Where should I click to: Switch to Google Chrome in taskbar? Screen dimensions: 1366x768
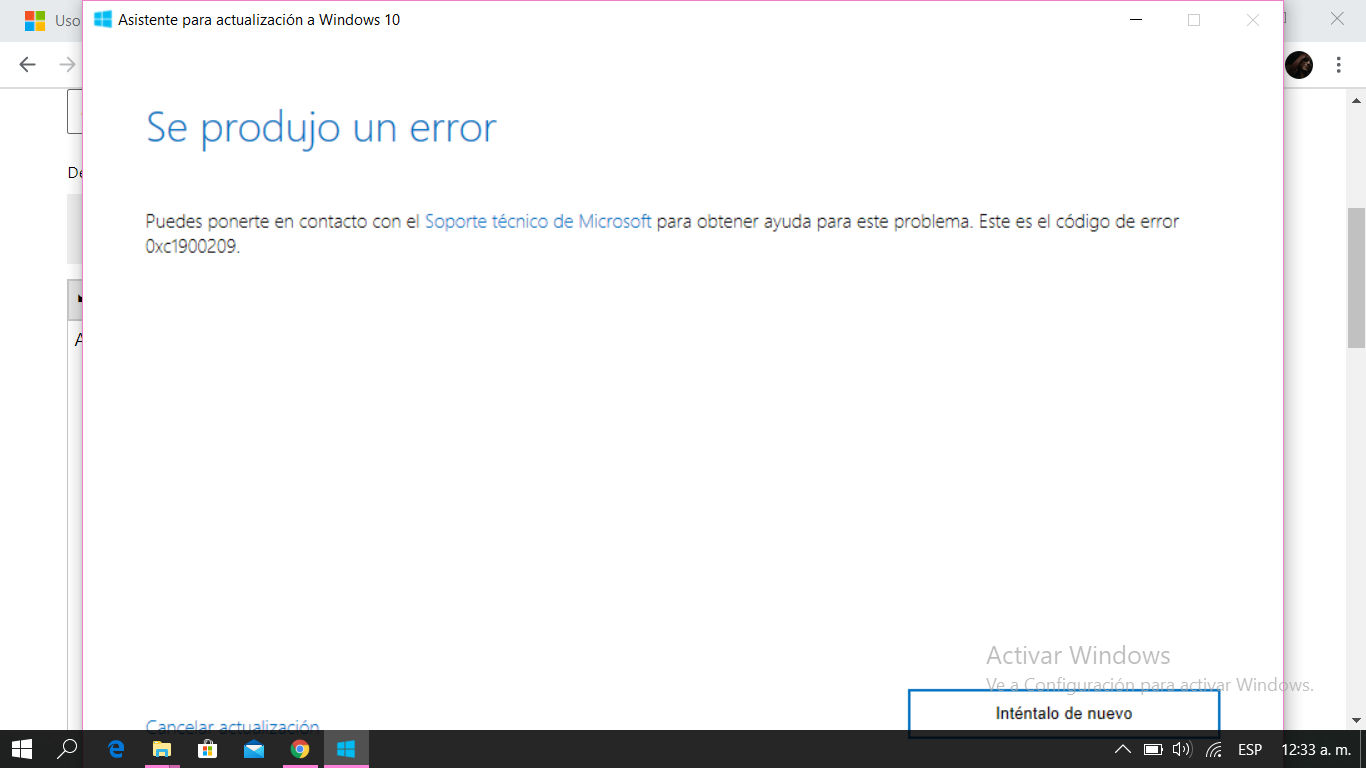300,749
